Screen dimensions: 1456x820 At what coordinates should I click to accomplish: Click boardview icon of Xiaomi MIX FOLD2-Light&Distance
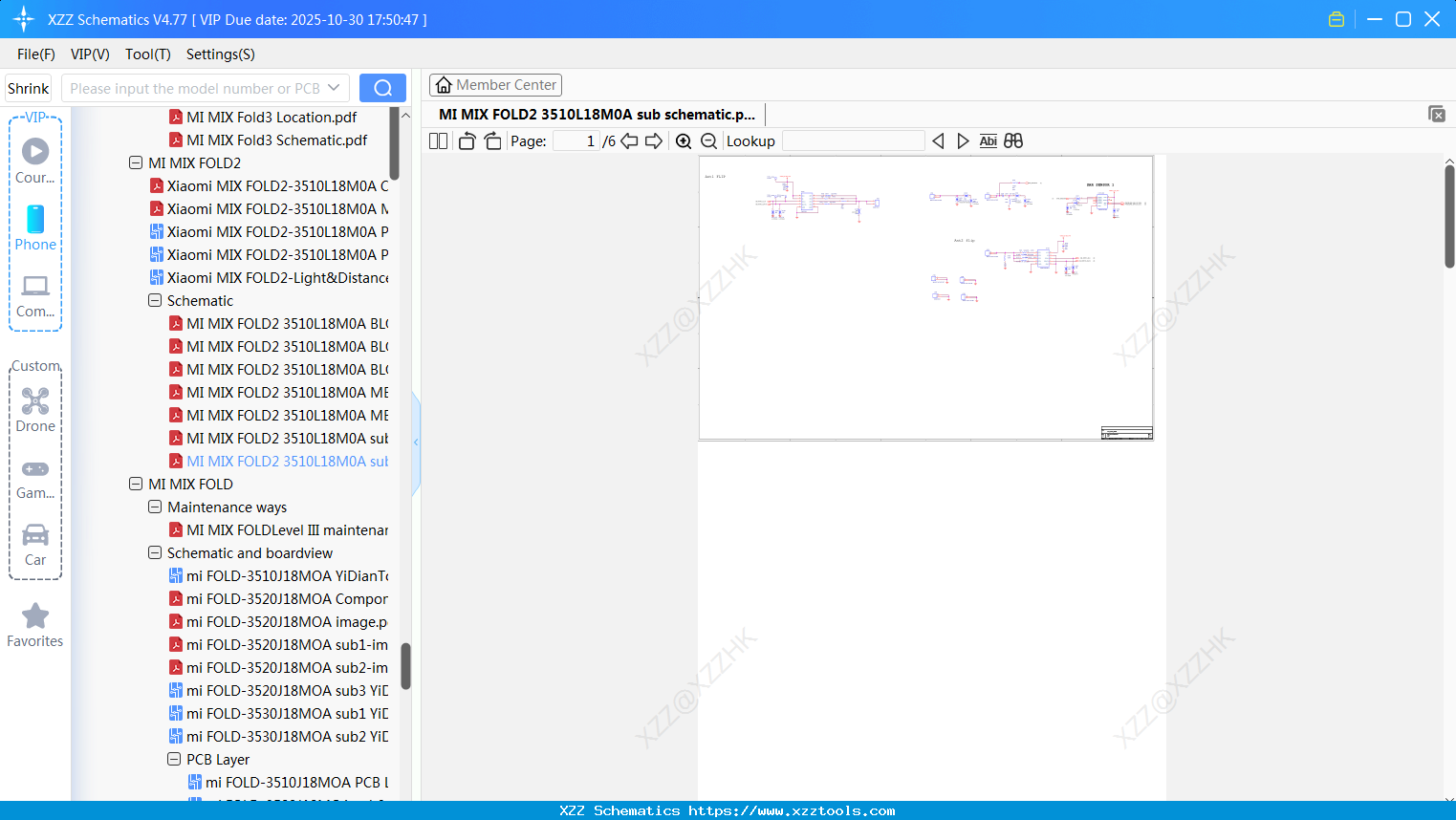coord(157,277)
